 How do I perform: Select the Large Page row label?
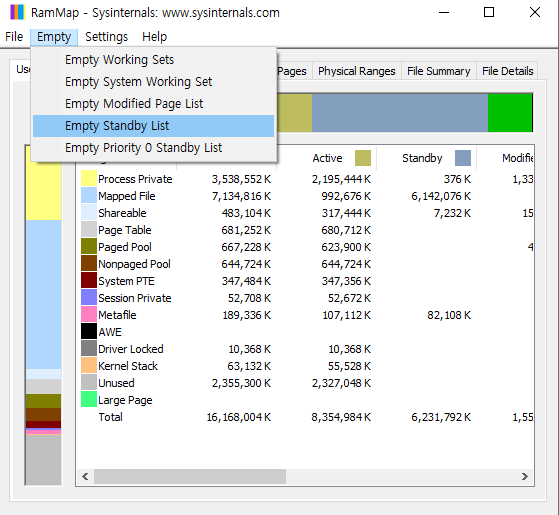125,400
